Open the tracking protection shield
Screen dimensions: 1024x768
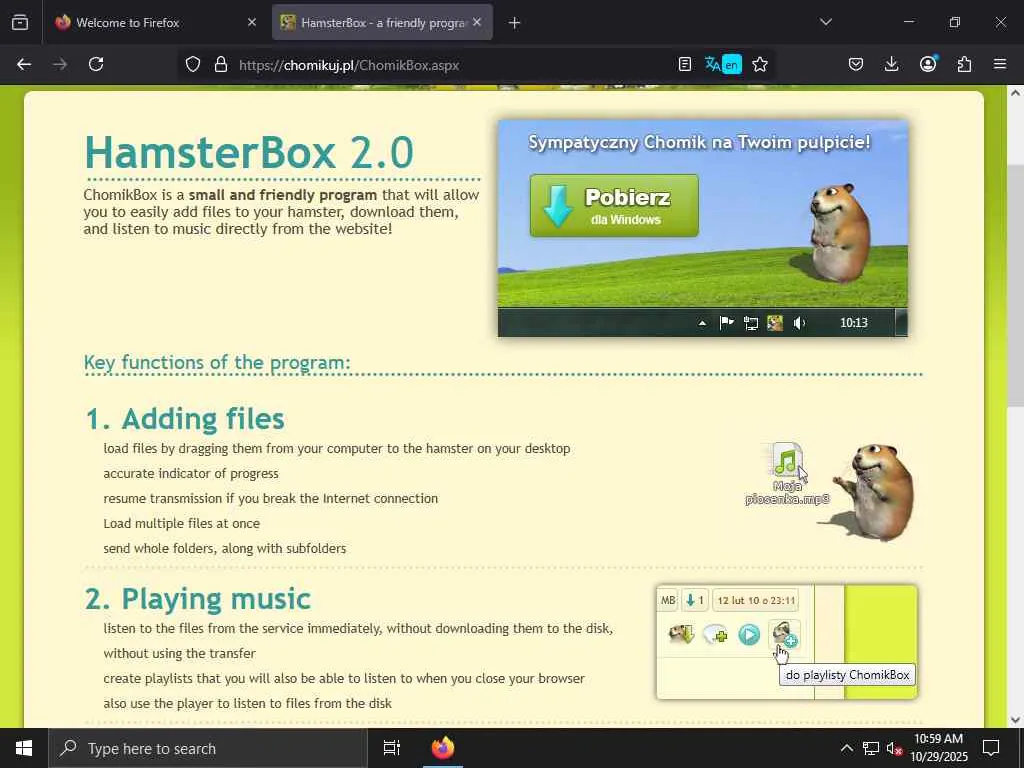(x=193, y=65)
